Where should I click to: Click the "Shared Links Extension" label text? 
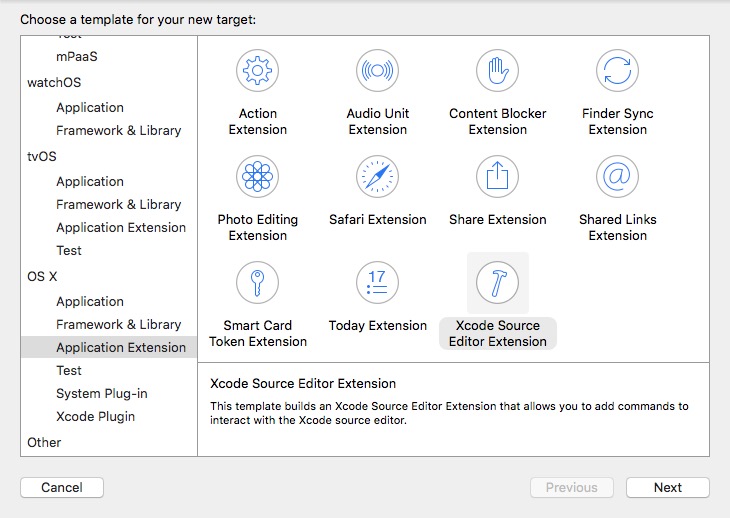(617, 228)
